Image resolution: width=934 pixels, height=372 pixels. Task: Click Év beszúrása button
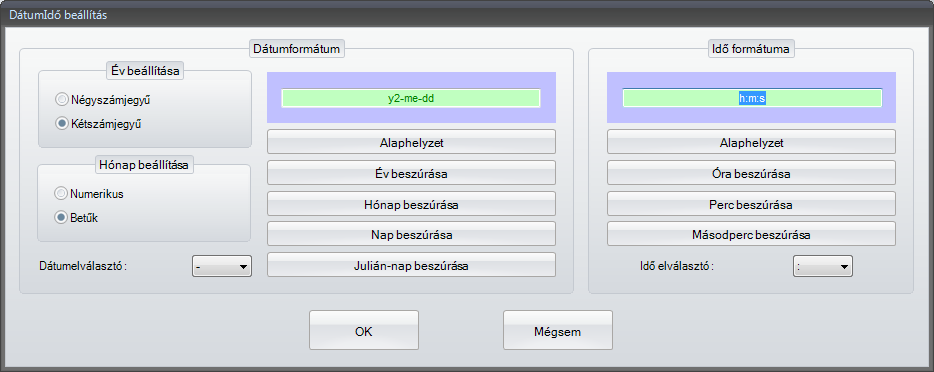411,174
